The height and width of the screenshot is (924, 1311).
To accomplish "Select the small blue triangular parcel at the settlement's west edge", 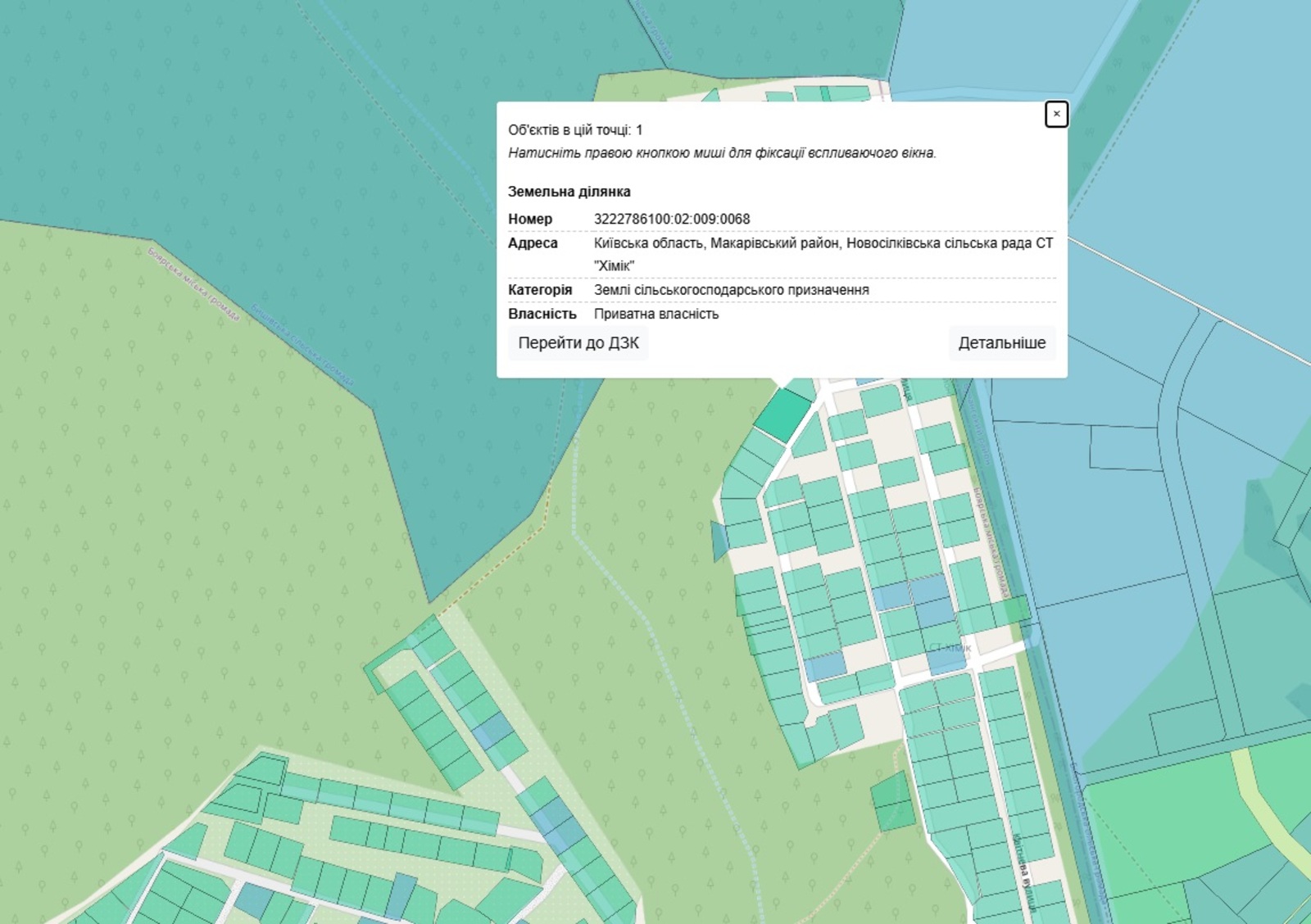I will tap(719, 541).
